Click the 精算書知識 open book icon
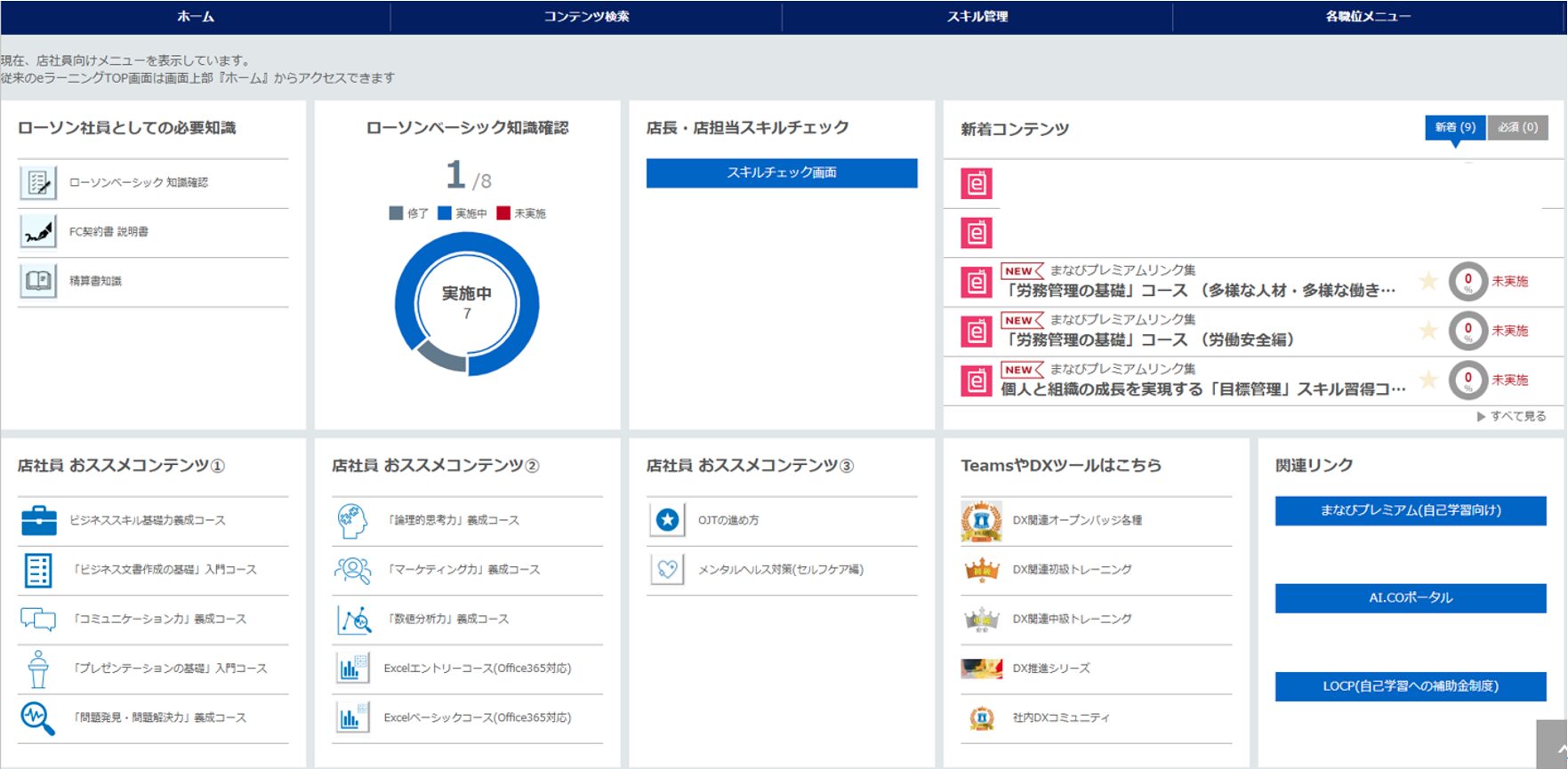This screenshot has width=1568, height=769. click(x=38, y=281)
